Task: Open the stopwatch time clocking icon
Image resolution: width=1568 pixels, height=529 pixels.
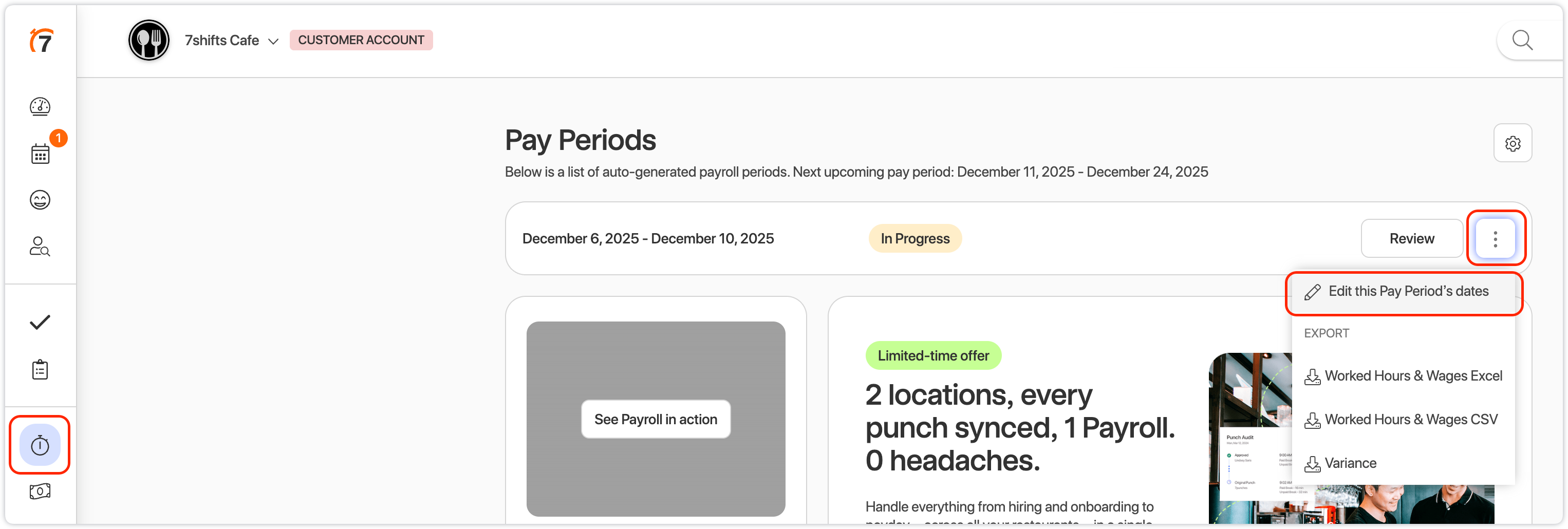Action: (40, 445)
